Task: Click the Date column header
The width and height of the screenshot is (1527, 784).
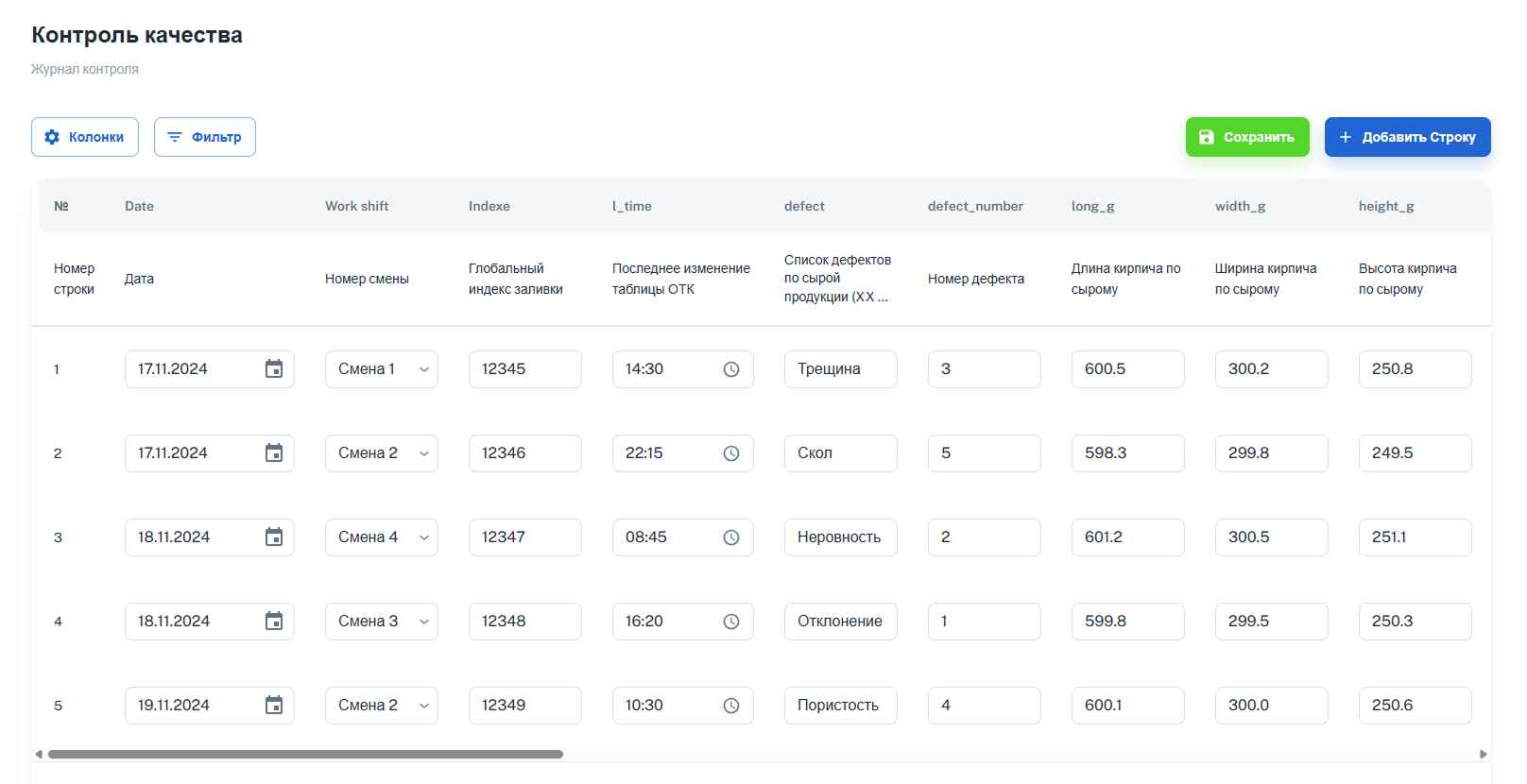Action: pyautogui.click(x=139, y=206)
